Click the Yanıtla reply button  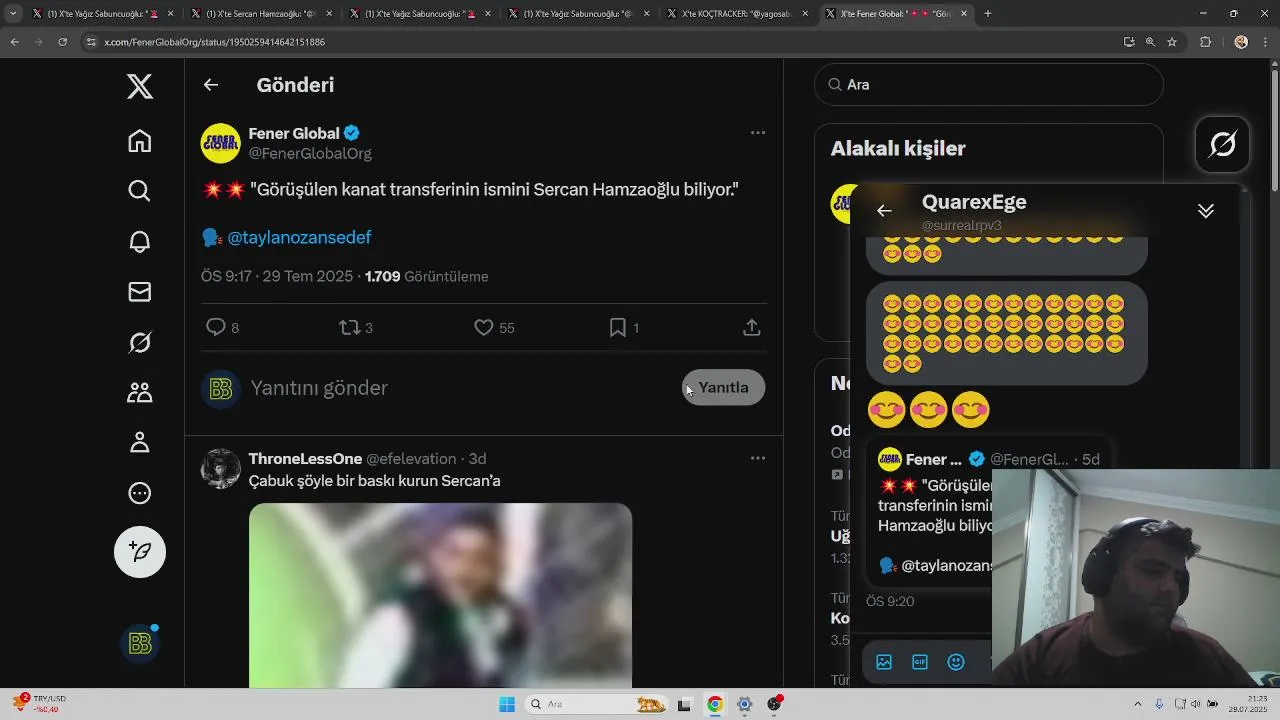[x=723, y=388]
